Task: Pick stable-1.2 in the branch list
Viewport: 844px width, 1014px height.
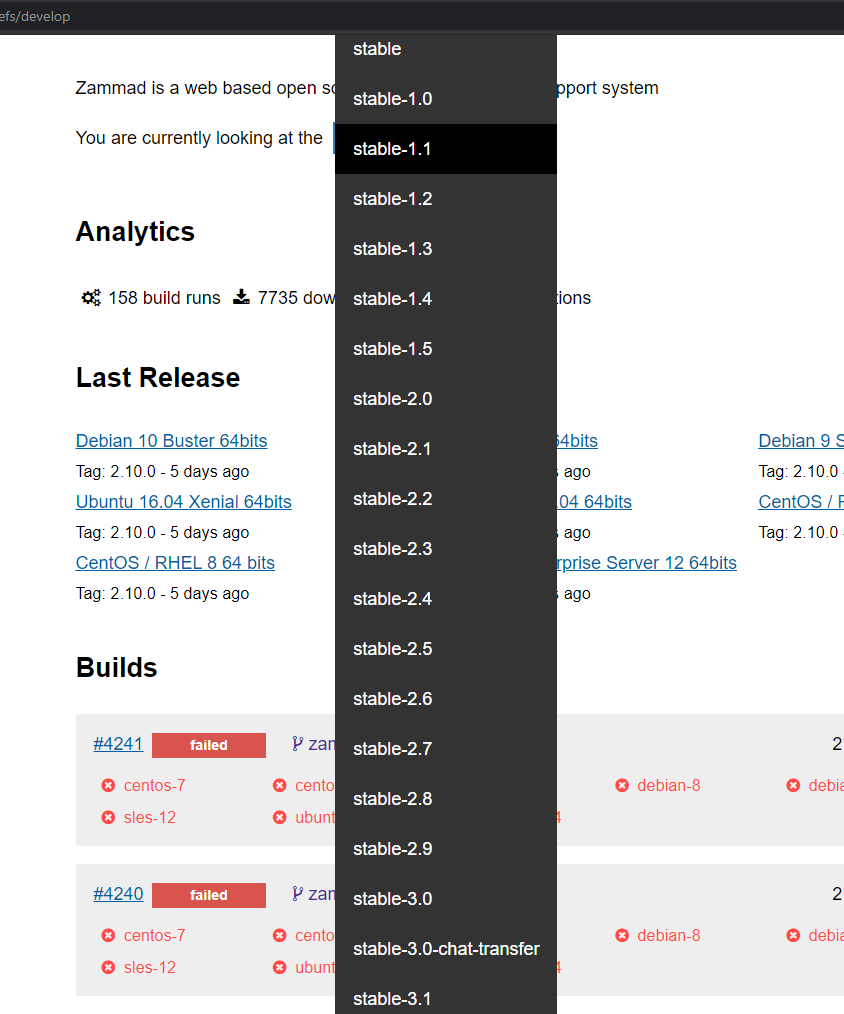Action: 446,199
